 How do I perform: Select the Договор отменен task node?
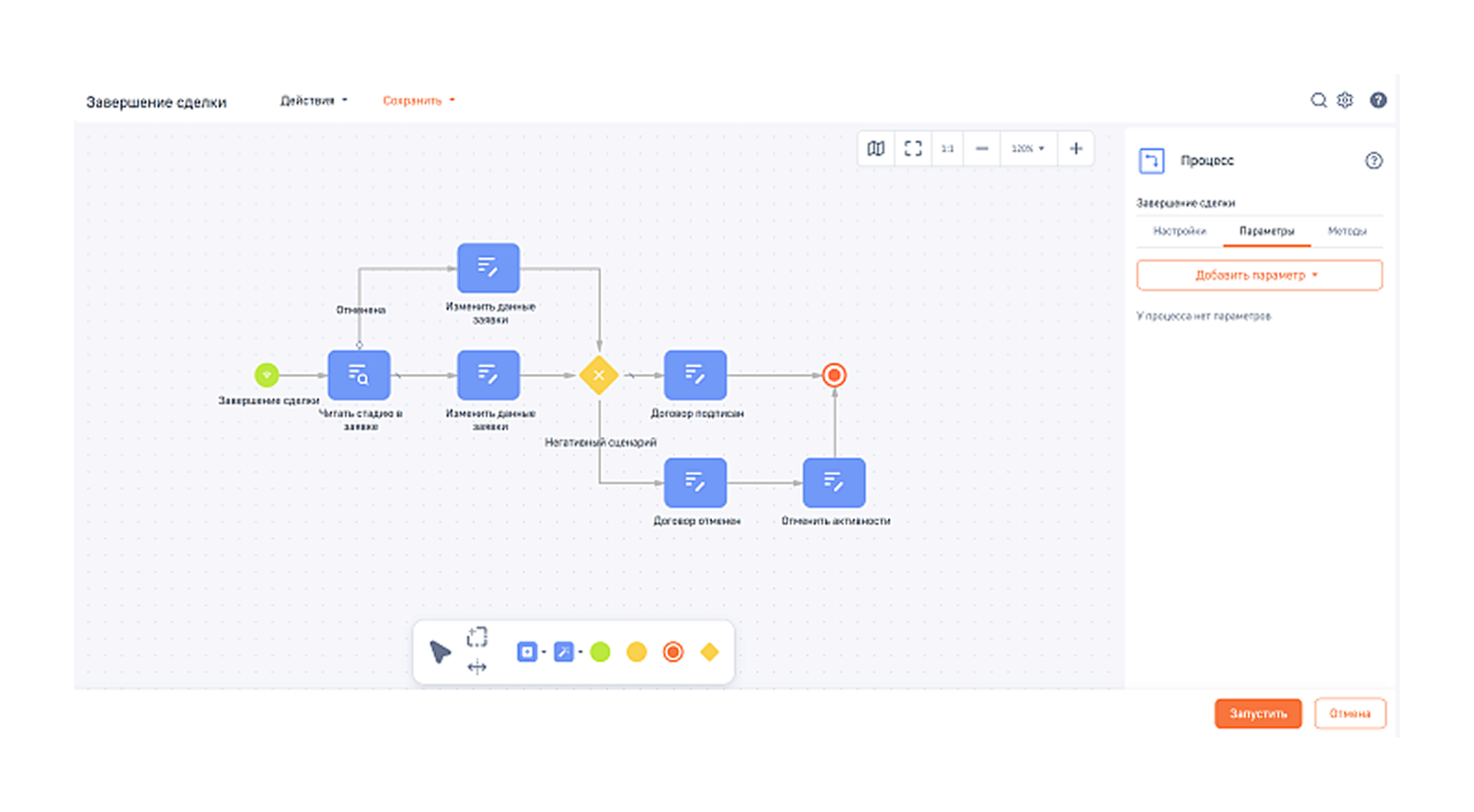695,483
